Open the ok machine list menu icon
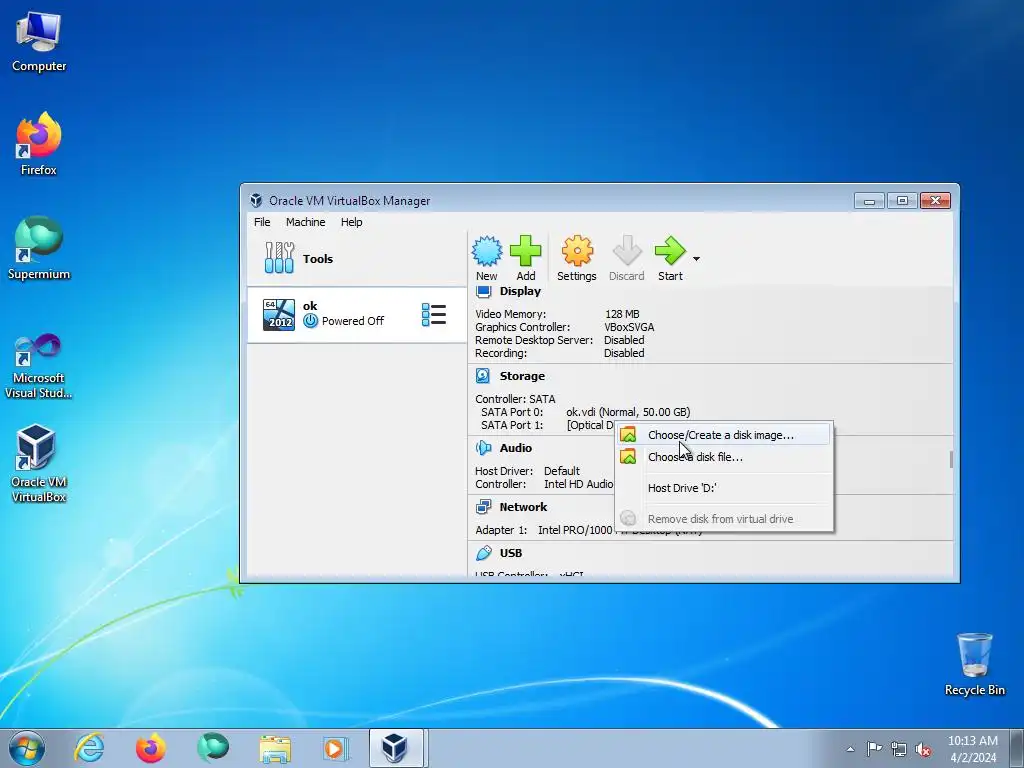Viewport: 1024px width, 768px height. [x=434, y=315]
